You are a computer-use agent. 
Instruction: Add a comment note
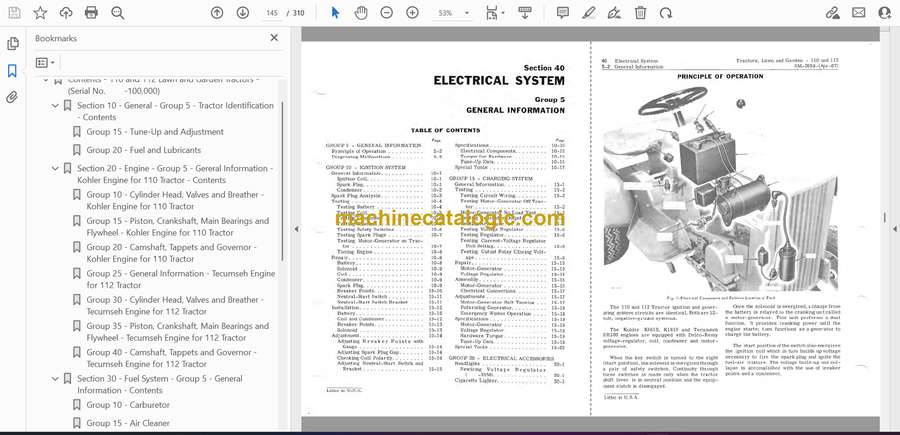[x=563, y=13]
